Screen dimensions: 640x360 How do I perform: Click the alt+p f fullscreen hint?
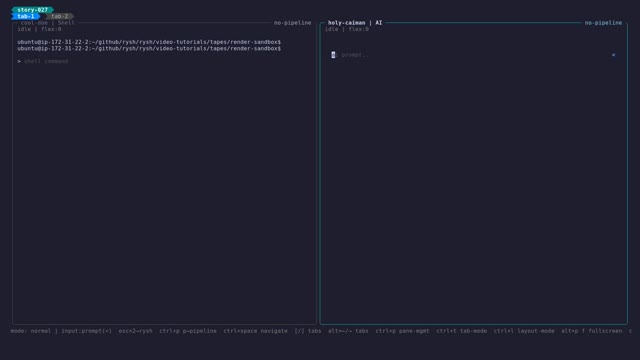pos(591,331)
